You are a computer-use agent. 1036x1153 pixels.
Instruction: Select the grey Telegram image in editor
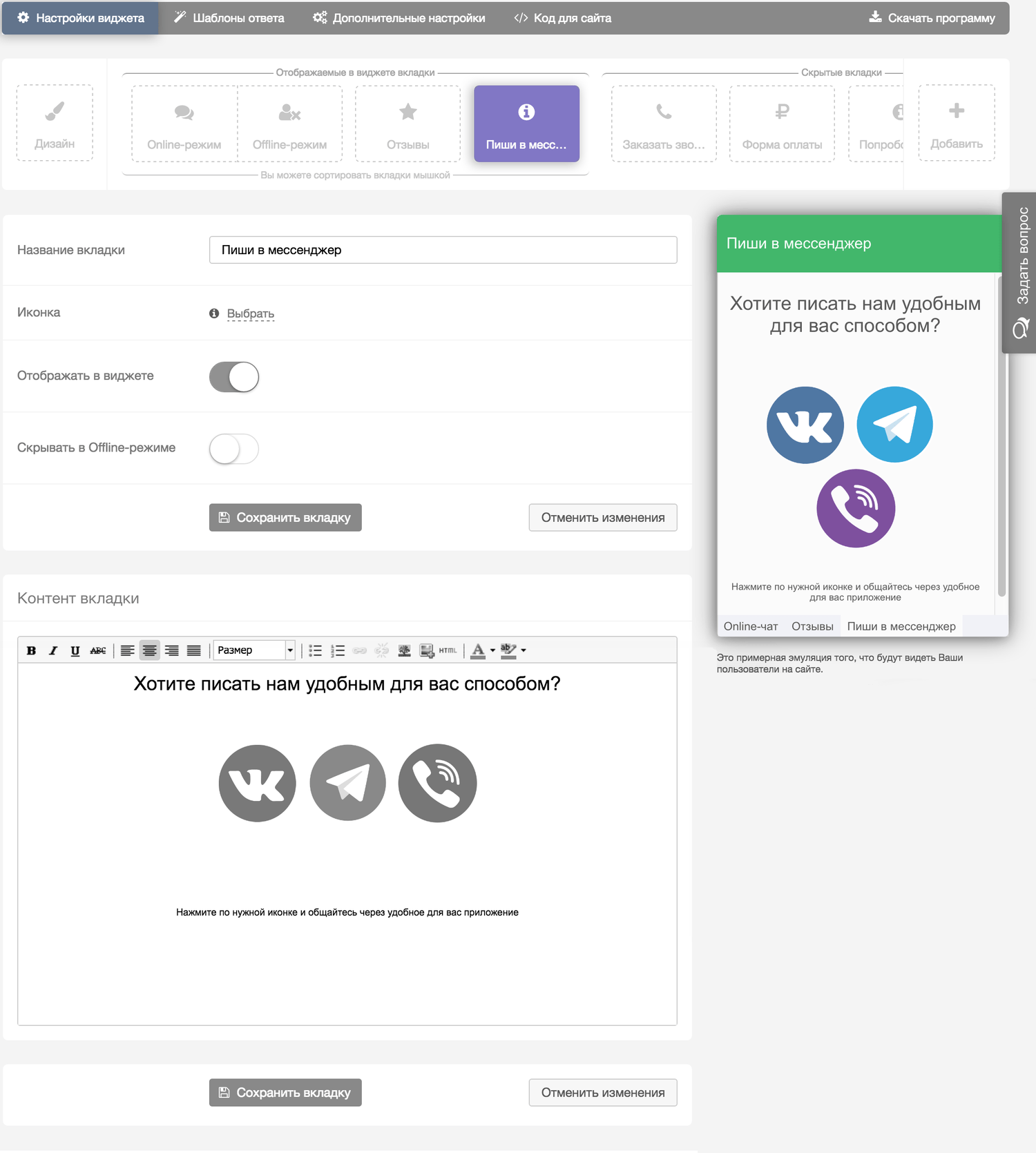[347, 783]
